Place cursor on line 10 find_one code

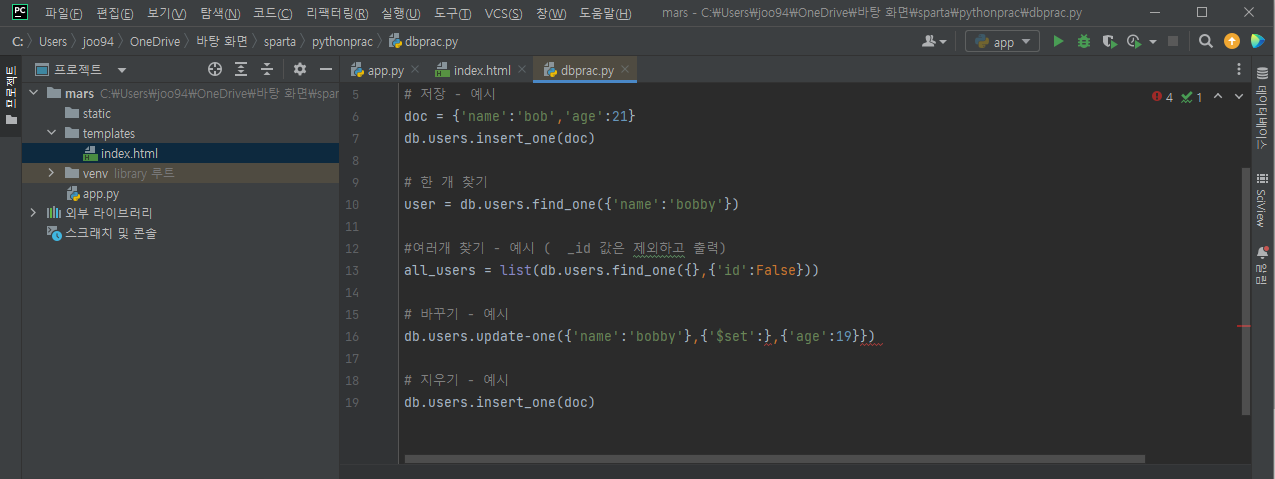click(x=571, y=204)
